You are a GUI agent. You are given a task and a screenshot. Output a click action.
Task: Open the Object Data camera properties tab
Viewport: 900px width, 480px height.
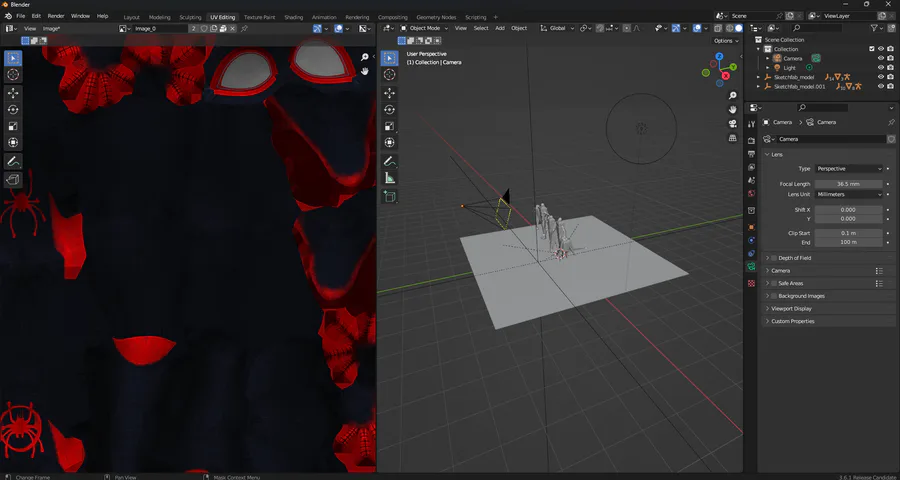pyautogui.click(x=751, y=266)
